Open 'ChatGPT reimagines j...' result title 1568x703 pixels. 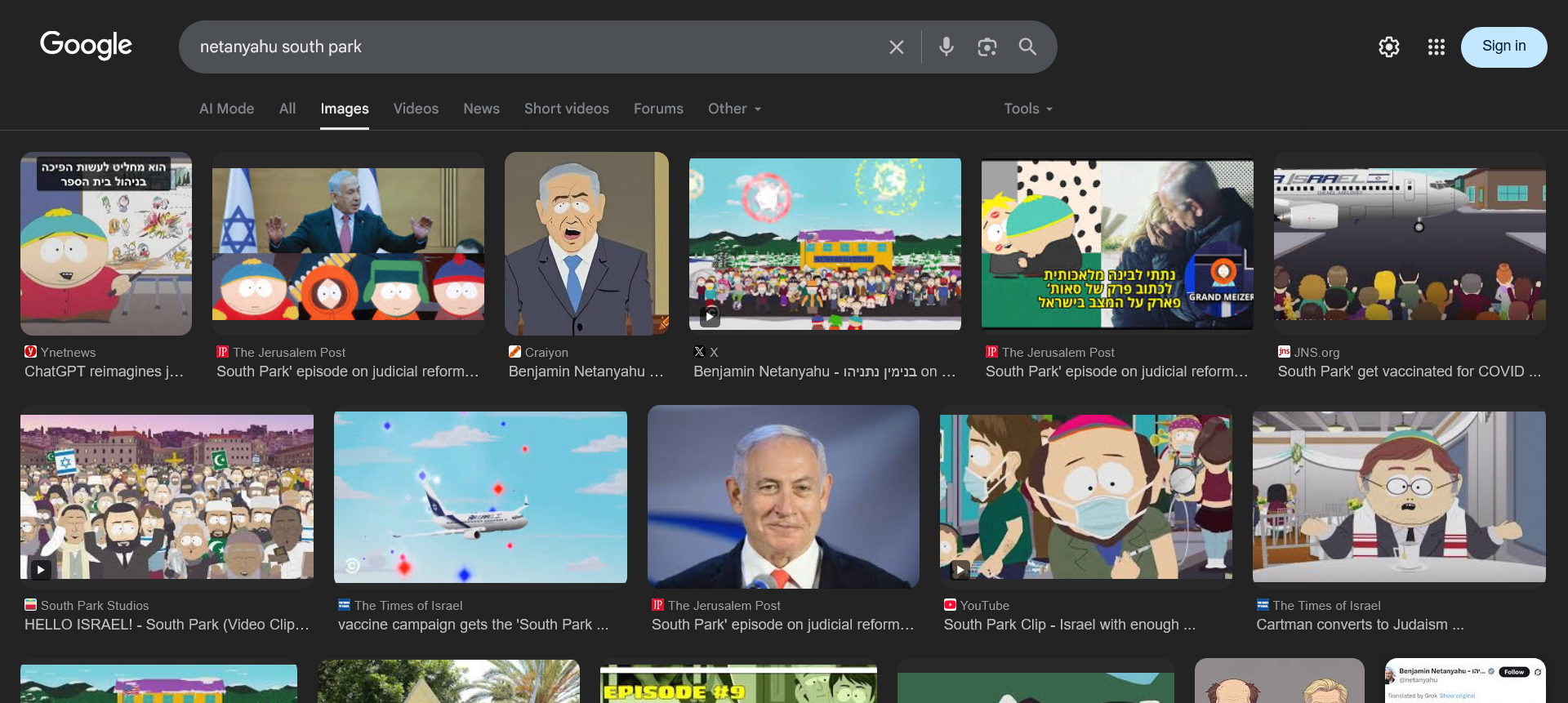click(104, 372)
